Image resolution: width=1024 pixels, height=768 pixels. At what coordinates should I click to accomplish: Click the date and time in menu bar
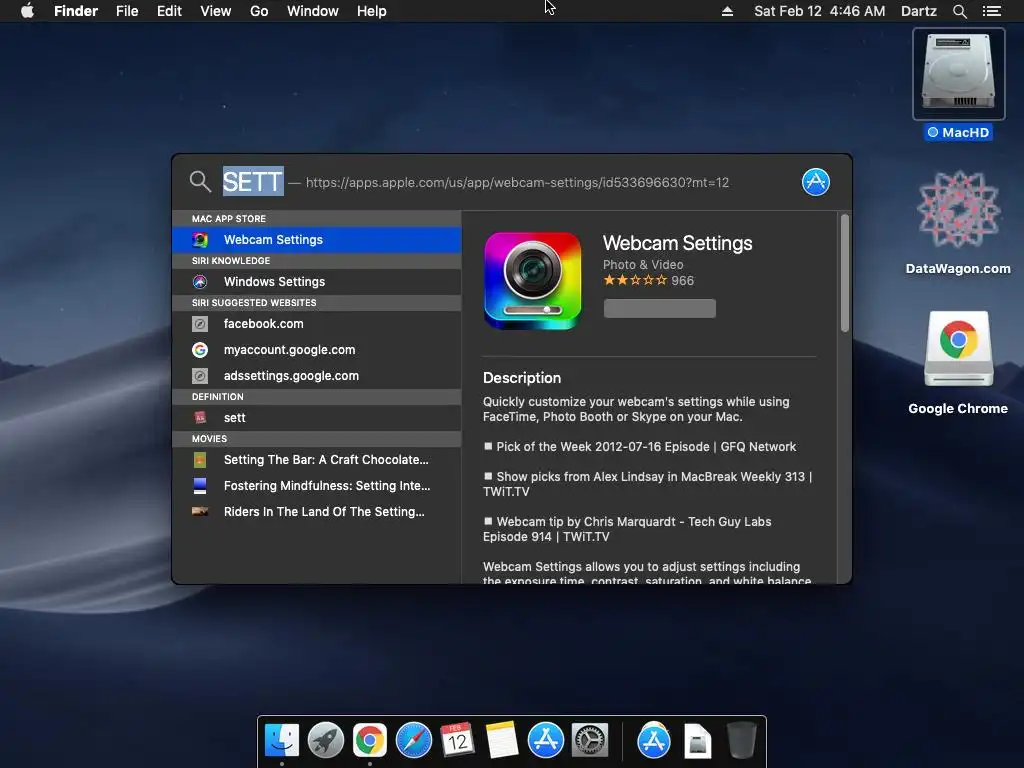point(820,11)
